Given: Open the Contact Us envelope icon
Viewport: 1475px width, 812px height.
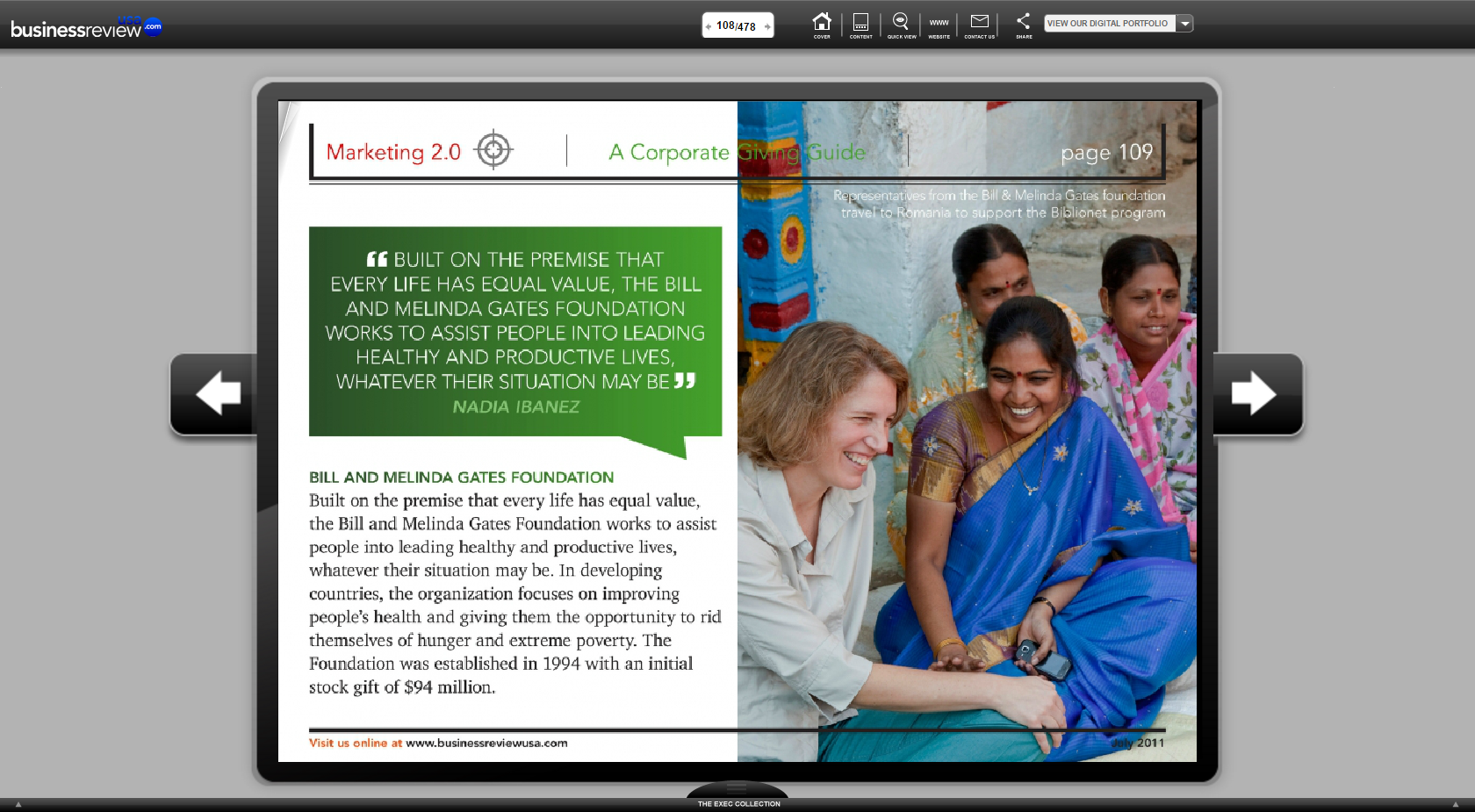Looking at the screenshot, I should [979, 25].
